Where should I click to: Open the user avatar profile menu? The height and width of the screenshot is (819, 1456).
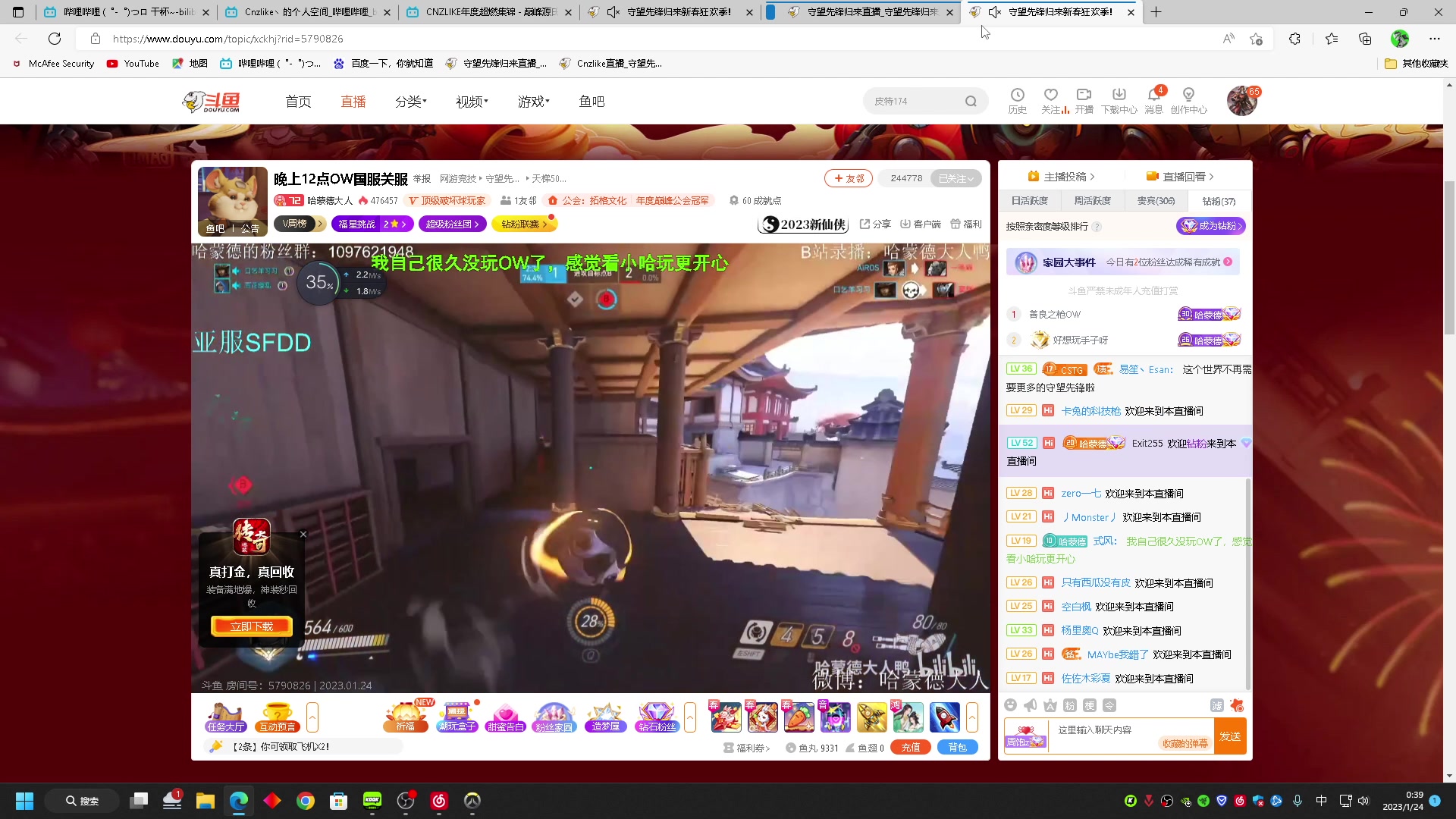coord(1242,101)
